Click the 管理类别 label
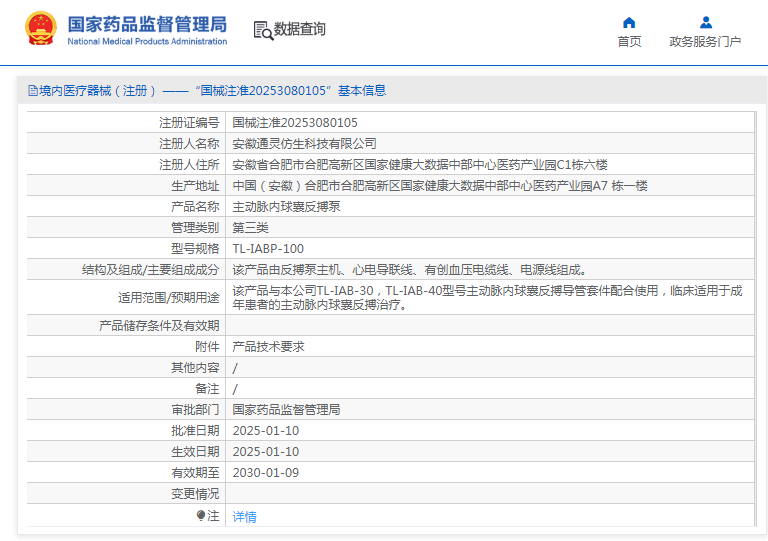 coord(195,228)
